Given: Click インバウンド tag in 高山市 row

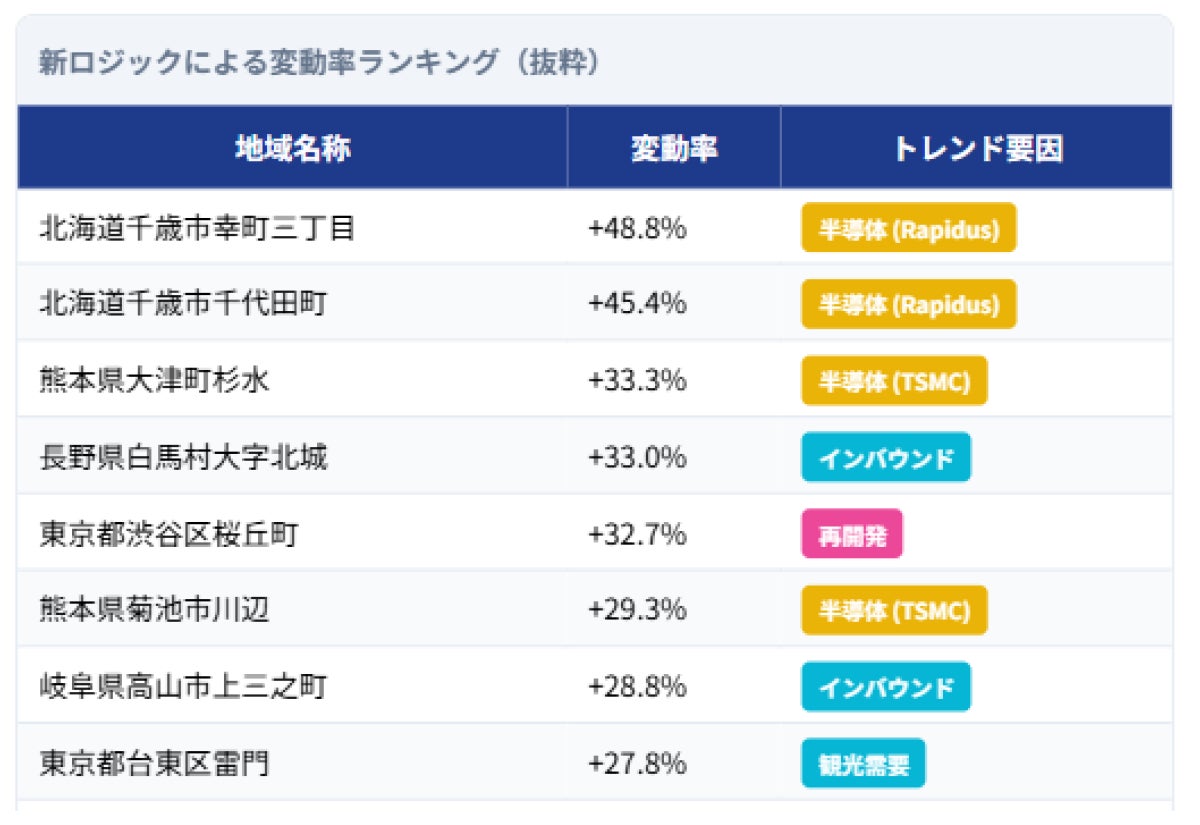Looking at the screenshot, I should point(885,687).
